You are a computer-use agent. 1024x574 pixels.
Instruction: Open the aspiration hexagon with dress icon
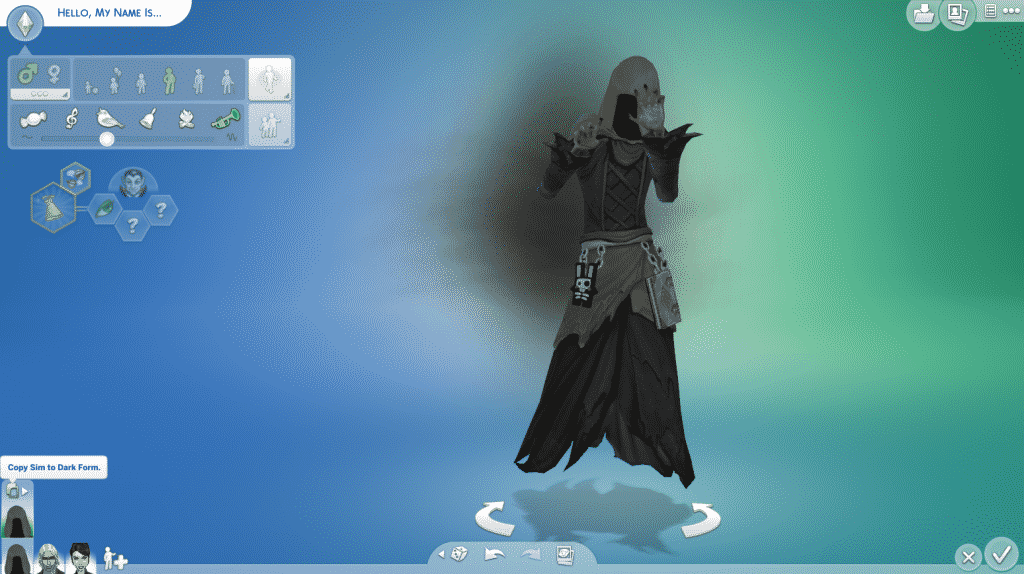(53, 207)
